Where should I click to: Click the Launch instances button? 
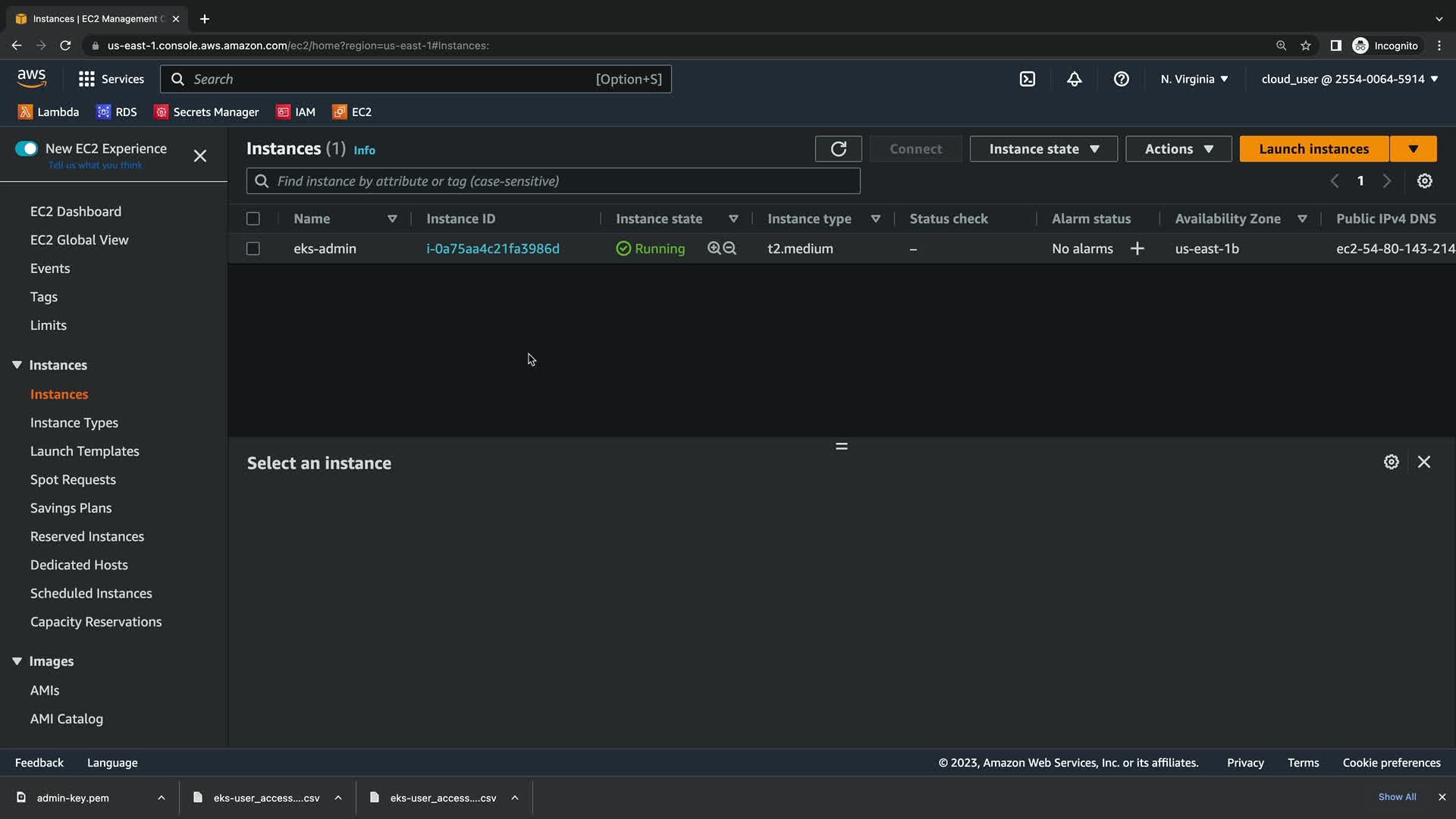(x=1313, y=149)
